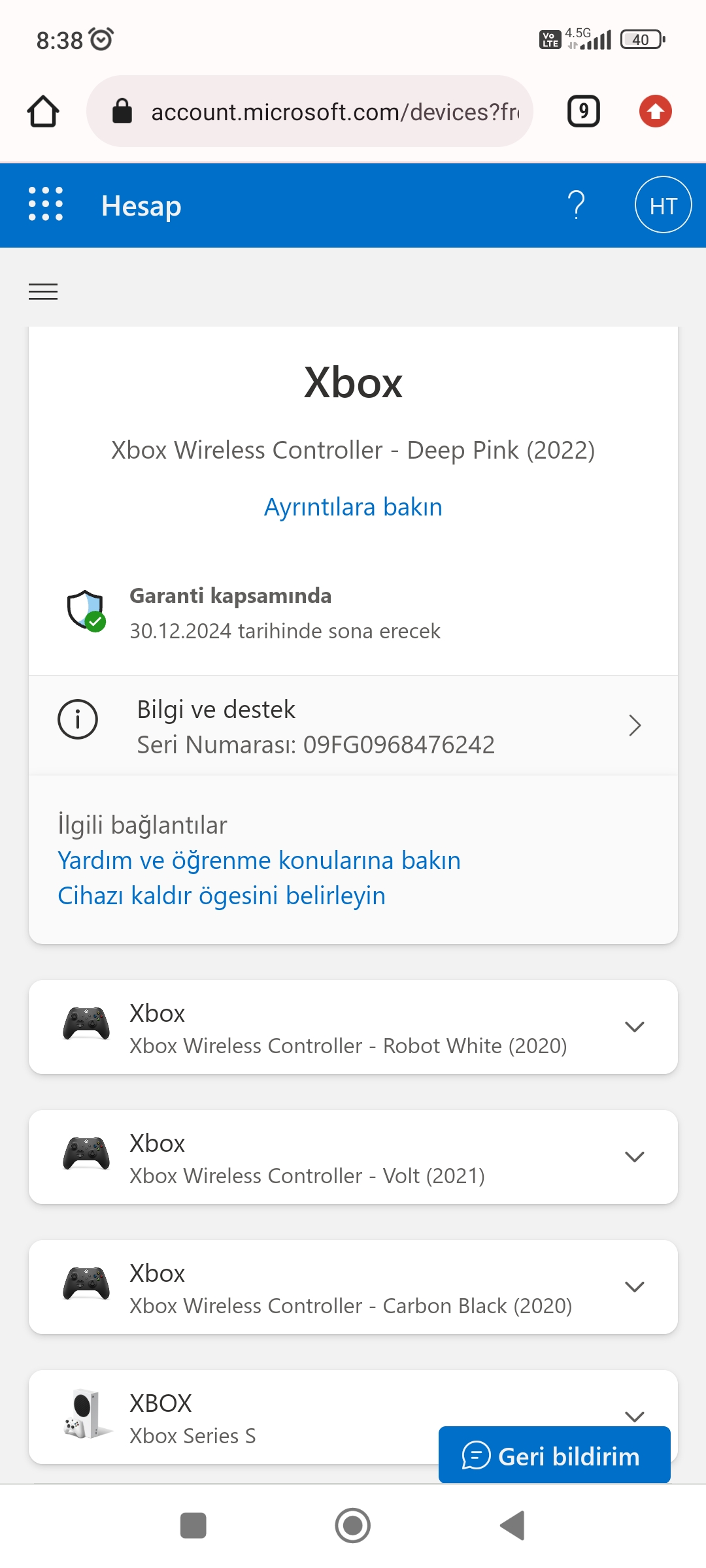Open Bilgi ve destek section
Viewport: 706px width, 1568px height.
click(353, 726)
